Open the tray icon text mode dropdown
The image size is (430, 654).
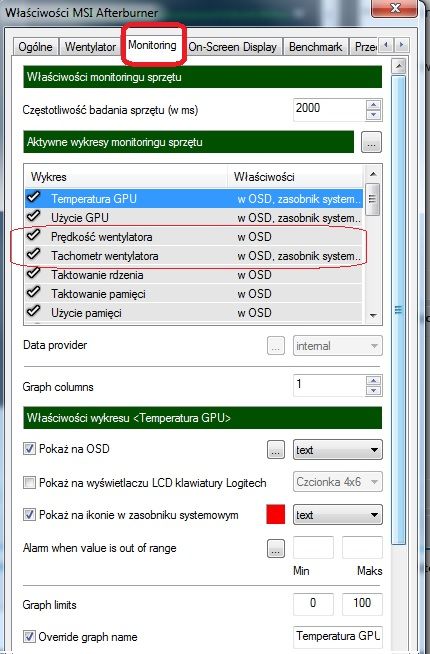click(x=337, y=515)
